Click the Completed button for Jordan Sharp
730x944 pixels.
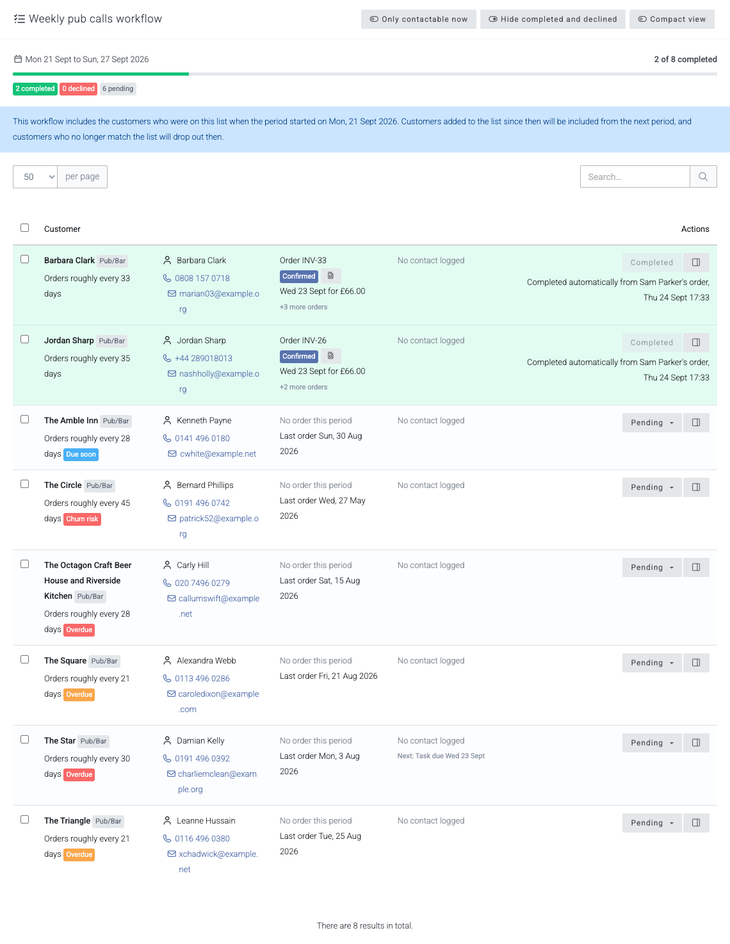(652, 343)
